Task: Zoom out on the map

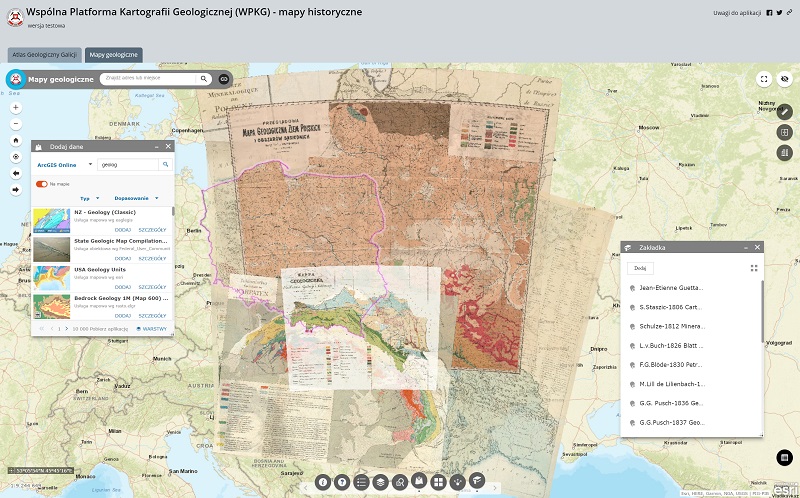Action: coord(16,124)
